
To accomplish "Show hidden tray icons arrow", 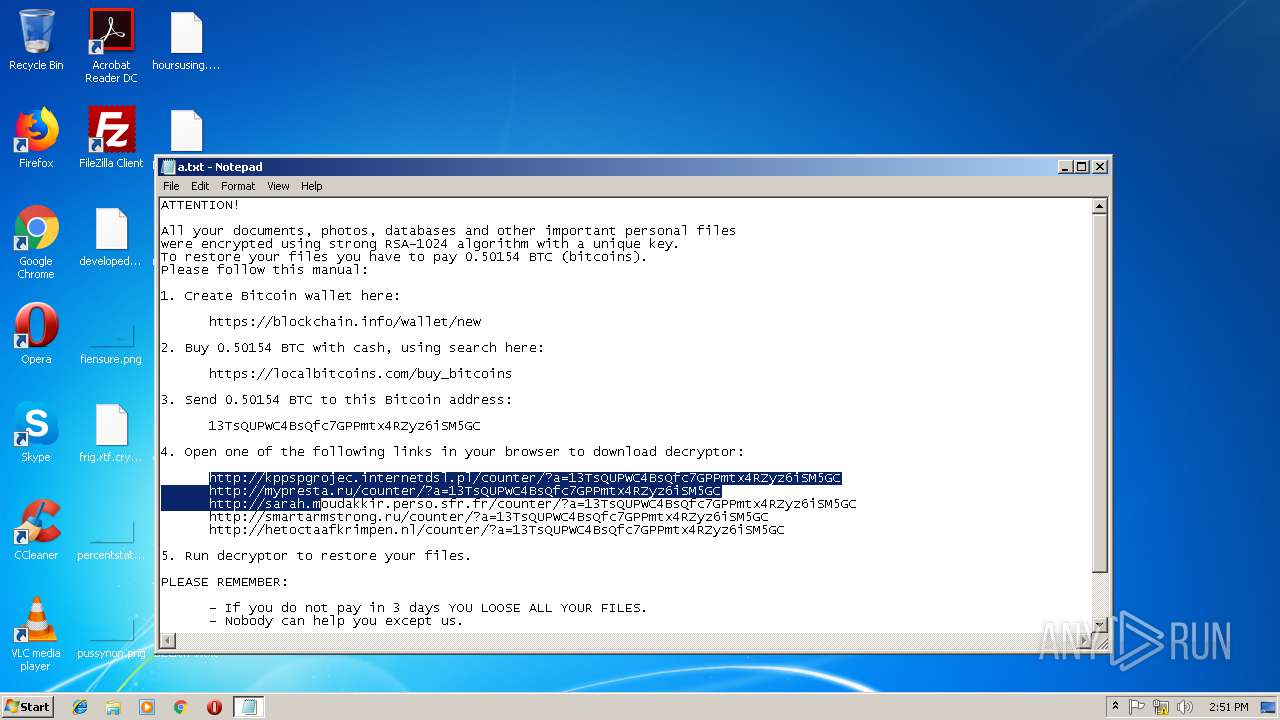I will point(1115,707).
